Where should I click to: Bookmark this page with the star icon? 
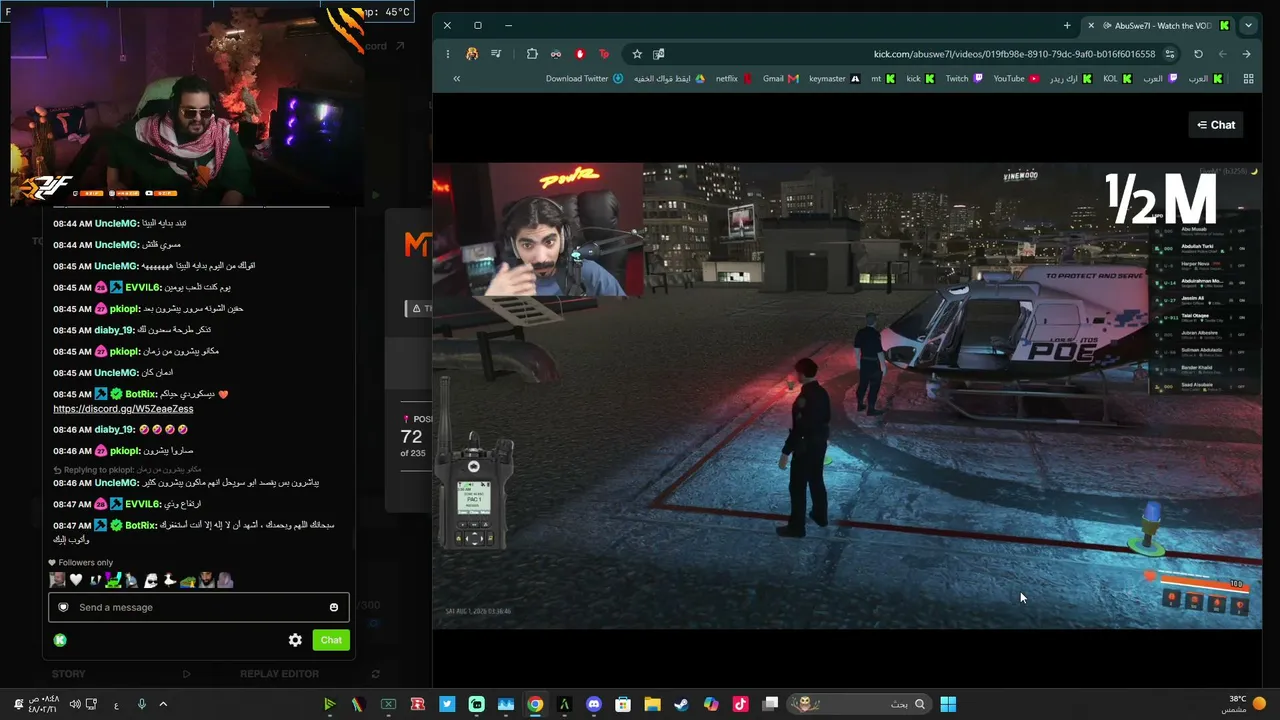[637, 54]
